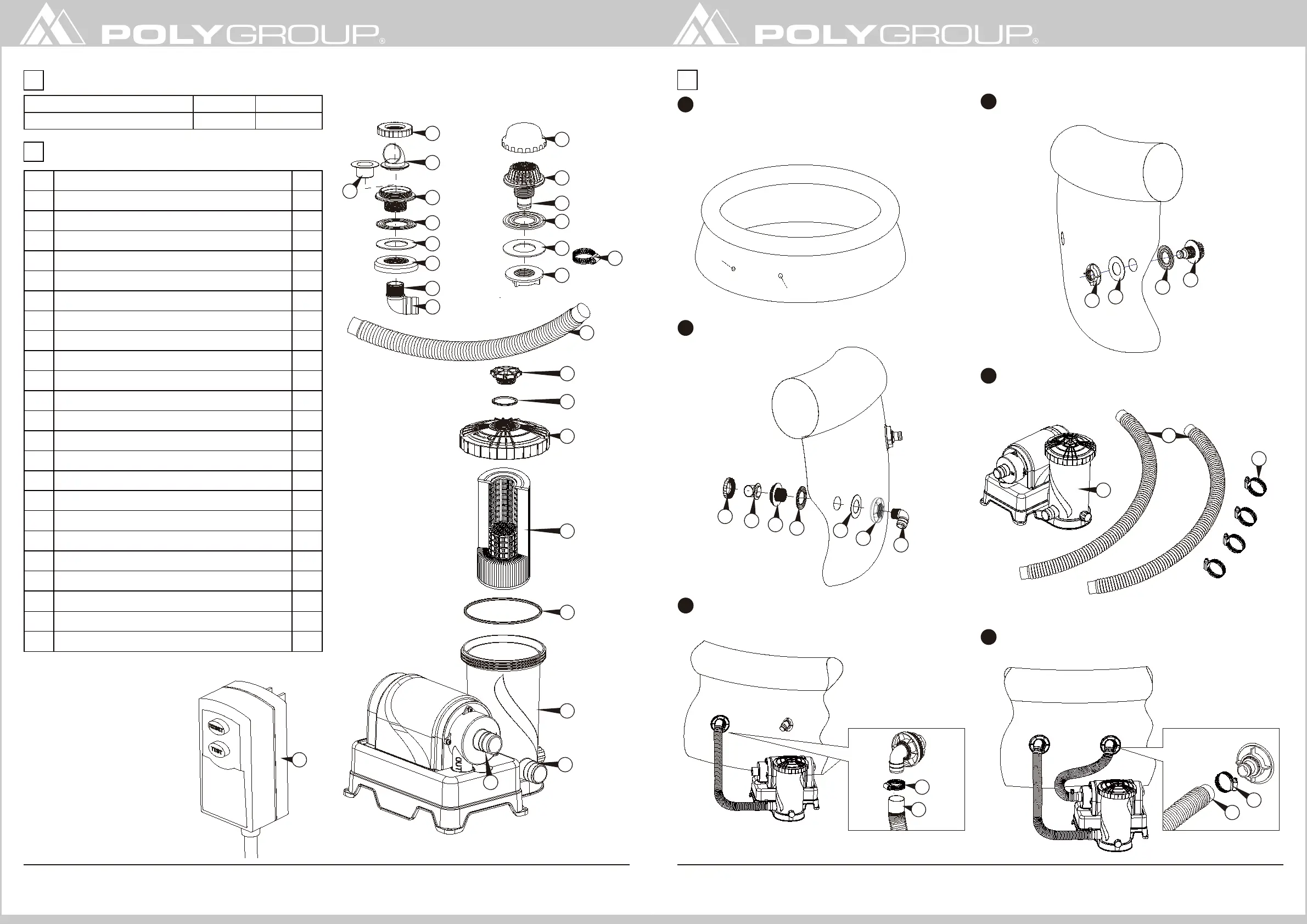Select the long corrugated hose in the exploded parts diagram

click(468, 333)
